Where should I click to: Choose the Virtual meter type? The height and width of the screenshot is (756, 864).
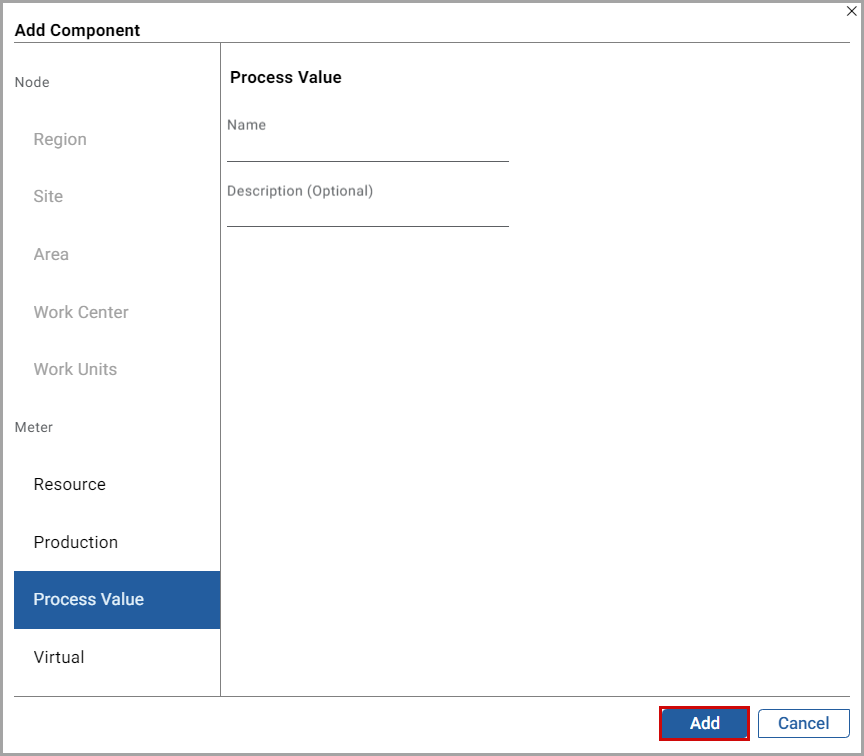pyautogui.click(x=59, y=657)
